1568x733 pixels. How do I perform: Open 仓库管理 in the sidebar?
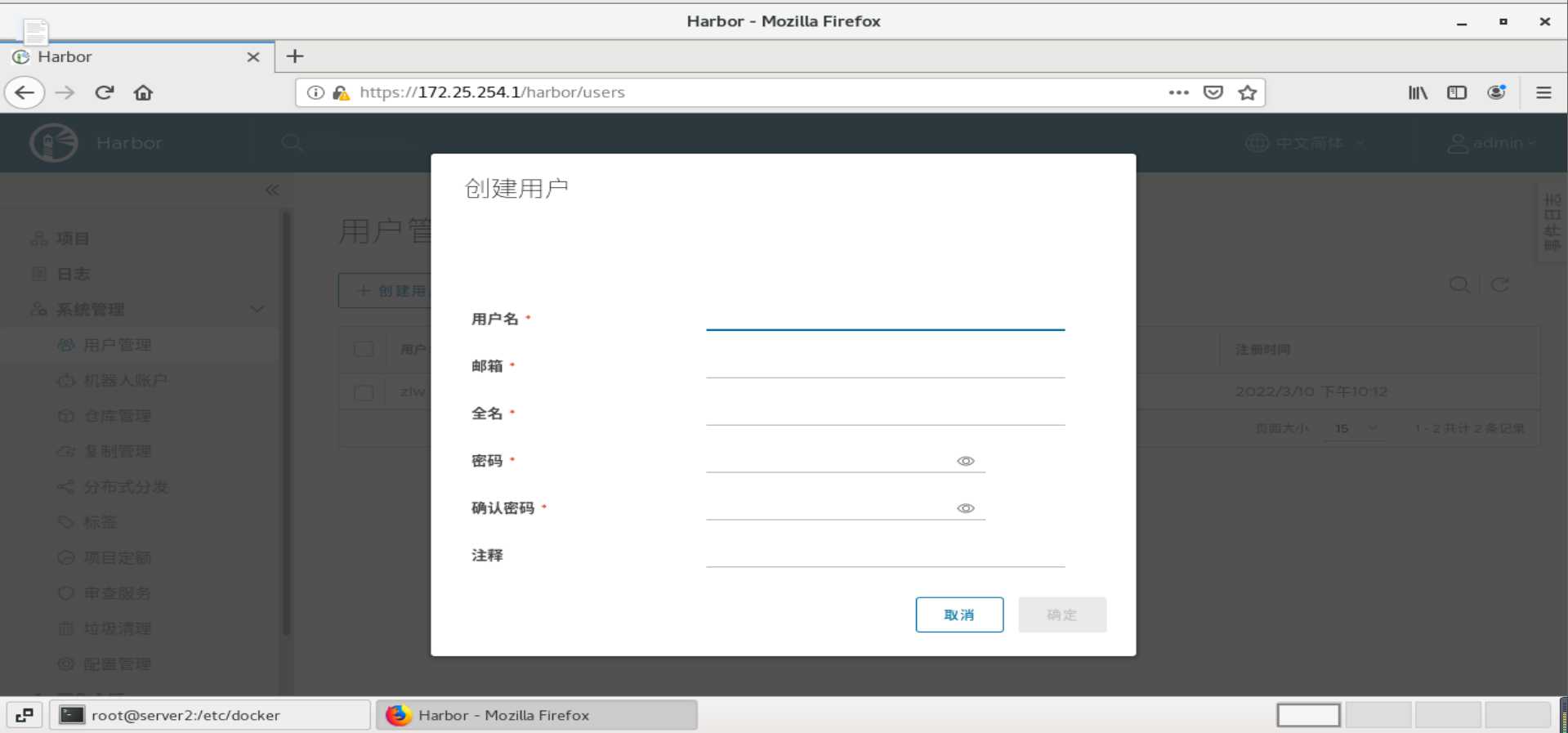(x=117, y=416)
